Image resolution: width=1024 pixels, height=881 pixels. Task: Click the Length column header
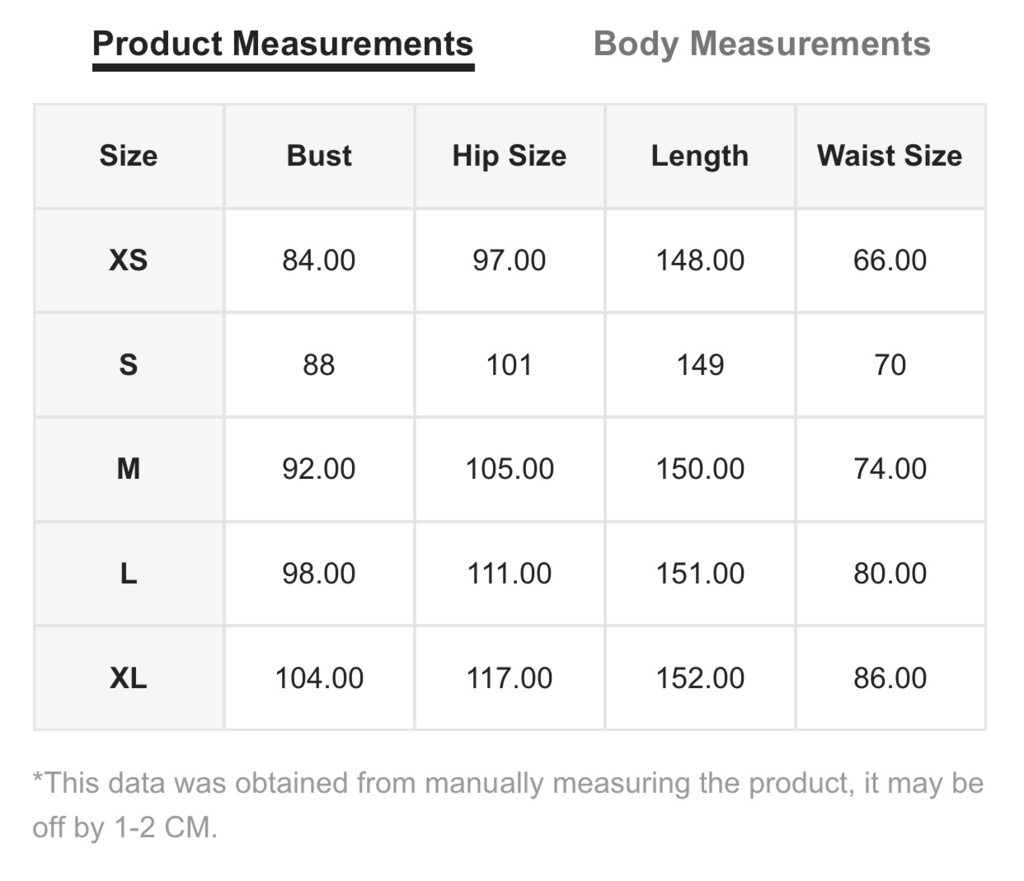700,156
